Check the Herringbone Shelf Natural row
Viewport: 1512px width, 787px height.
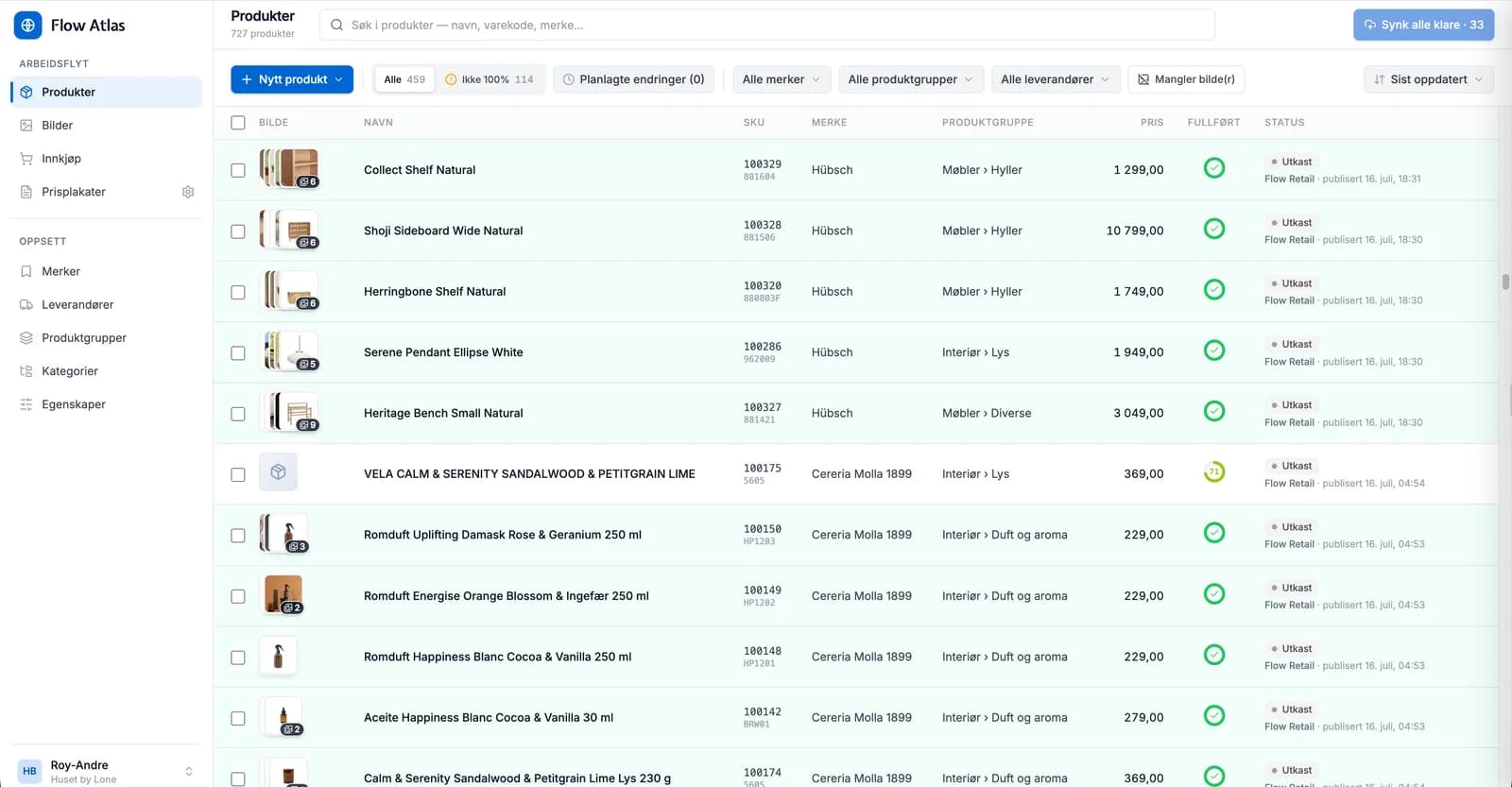pyautogui.click(x=238, y=292)
